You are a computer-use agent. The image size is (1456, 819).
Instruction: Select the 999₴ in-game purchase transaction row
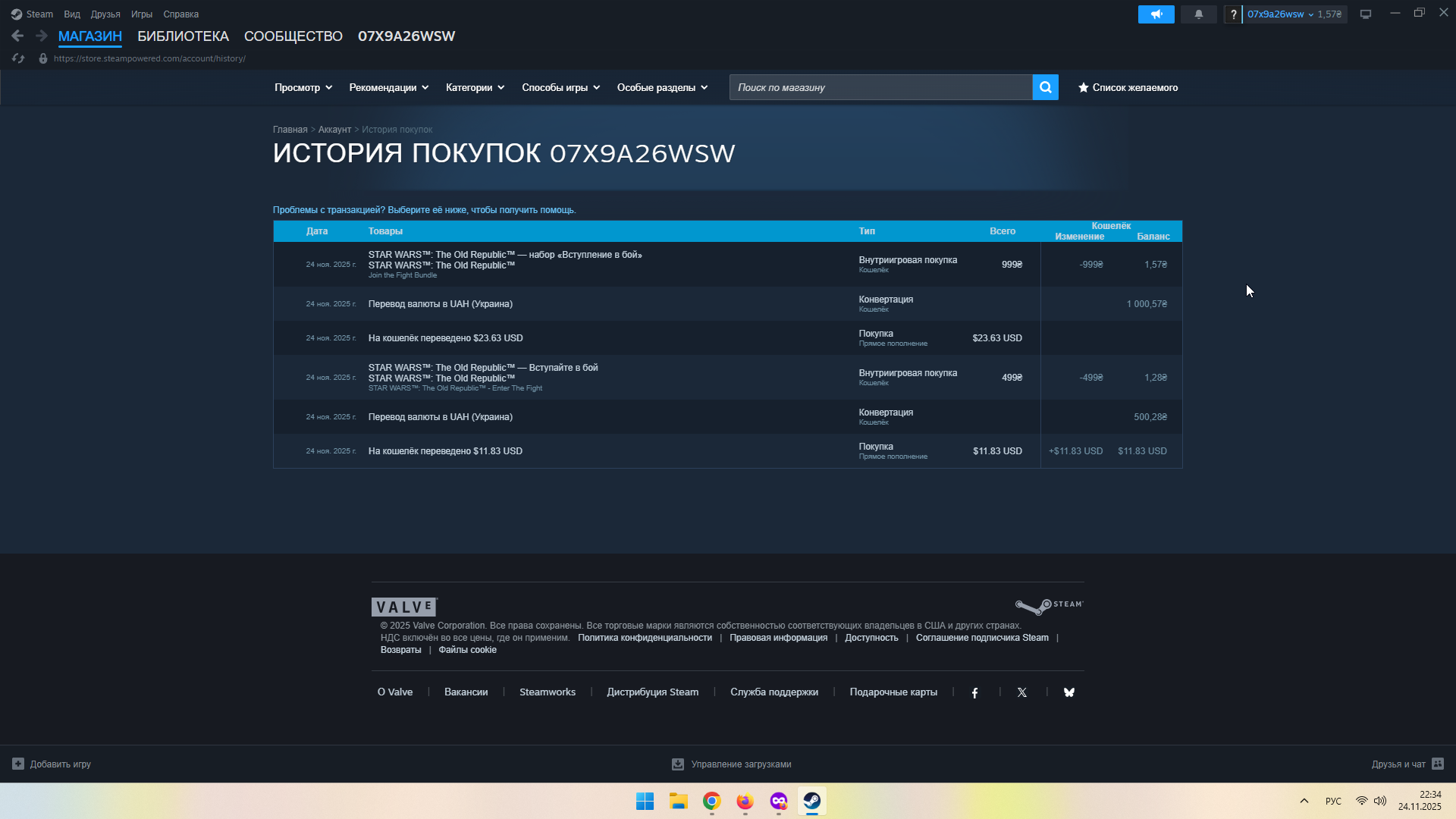[607, 265]
